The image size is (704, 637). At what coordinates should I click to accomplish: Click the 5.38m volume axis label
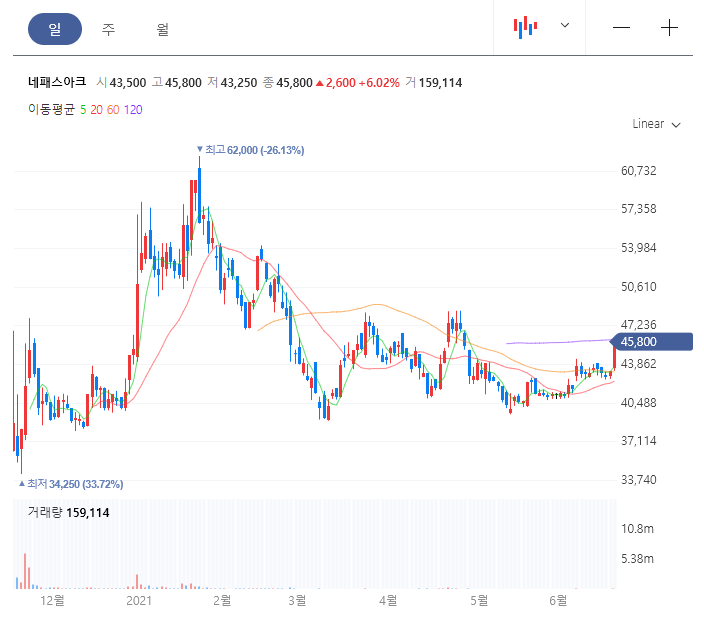pyautogui.click(x=637, y=559)
